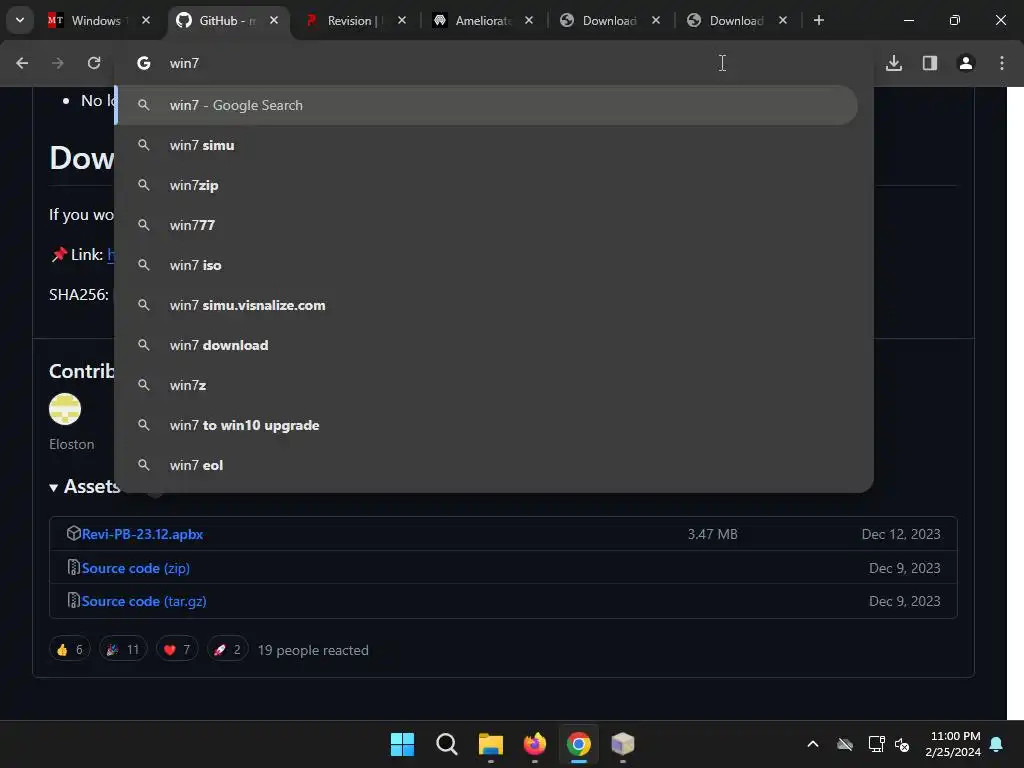Download Source code (zip)

coord(136,568)
